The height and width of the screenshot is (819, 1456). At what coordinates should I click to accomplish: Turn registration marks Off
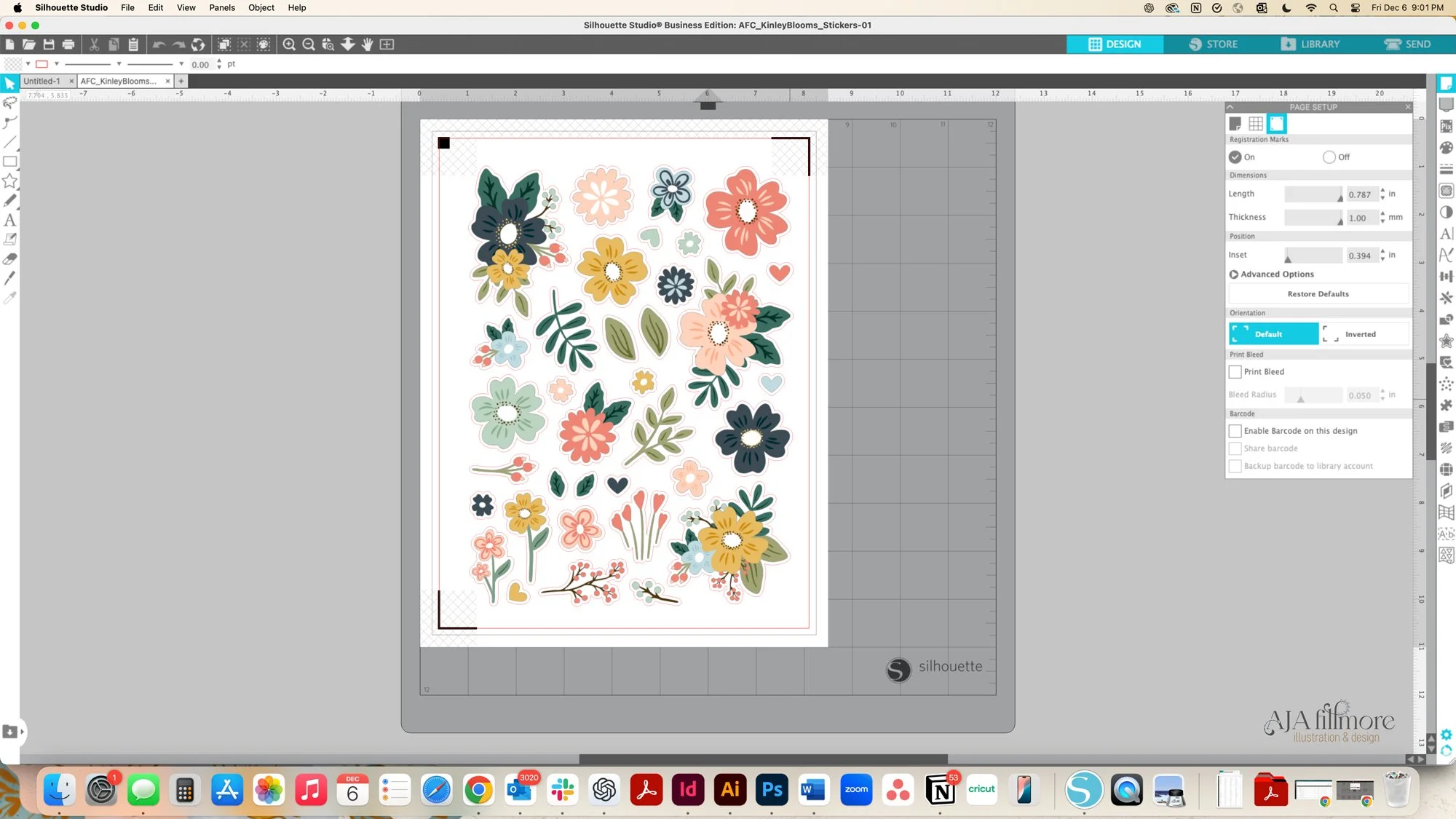coord(1329,157)
